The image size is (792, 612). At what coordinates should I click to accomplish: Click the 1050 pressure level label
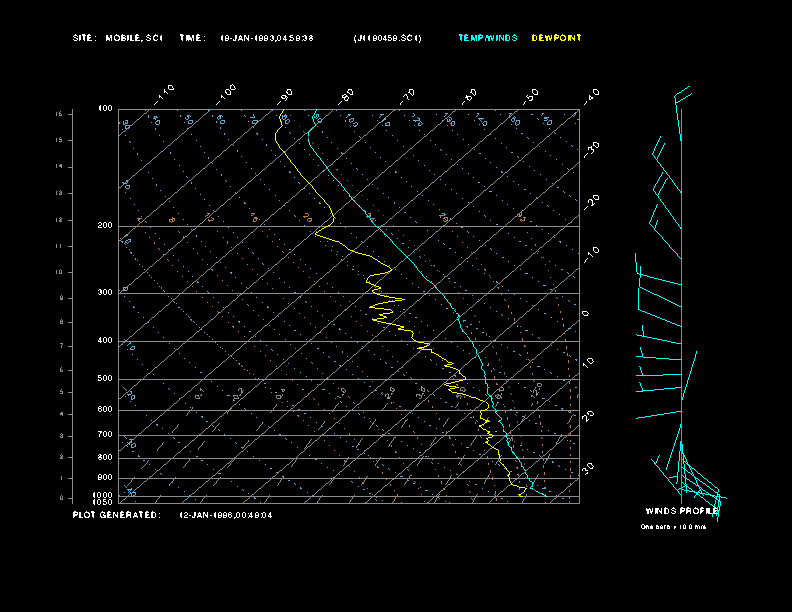coord(103,502)
